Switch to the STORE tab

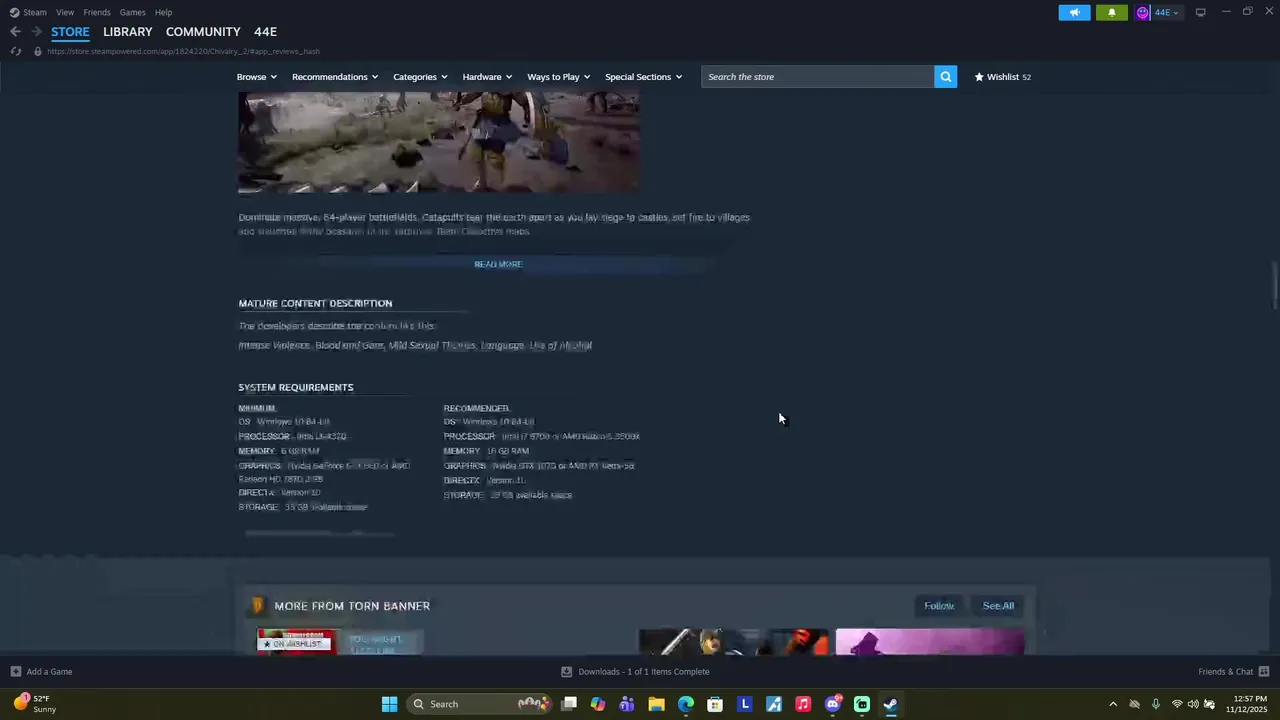point(70,32)
